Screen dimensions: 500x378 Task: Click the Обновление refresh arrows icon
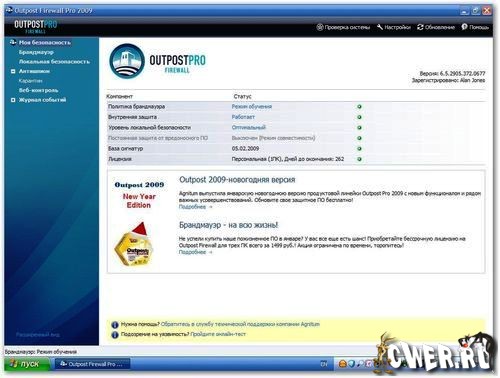point(420,27)
